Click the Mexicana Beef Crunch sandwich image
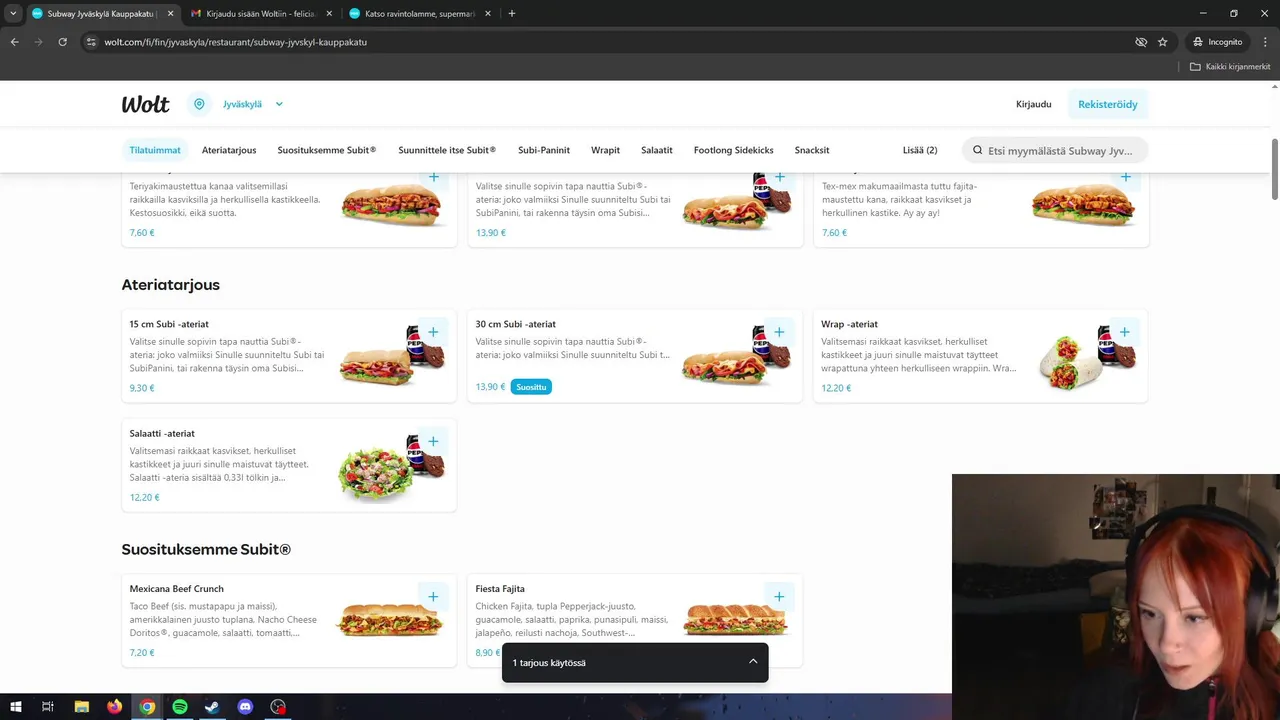1280x720 pixels. 390,620
